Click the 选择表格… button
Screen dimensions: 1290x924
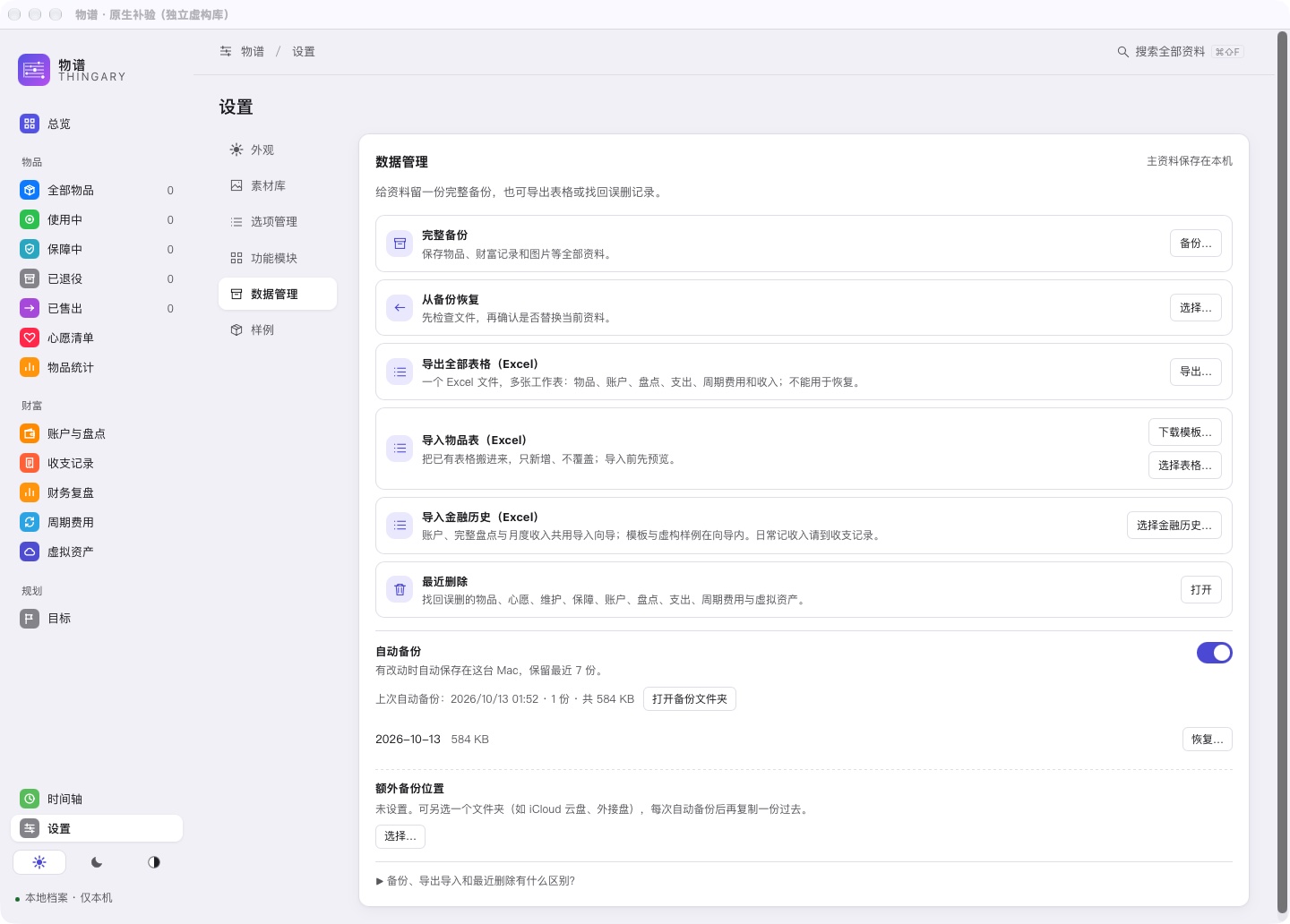(1185, 466)
